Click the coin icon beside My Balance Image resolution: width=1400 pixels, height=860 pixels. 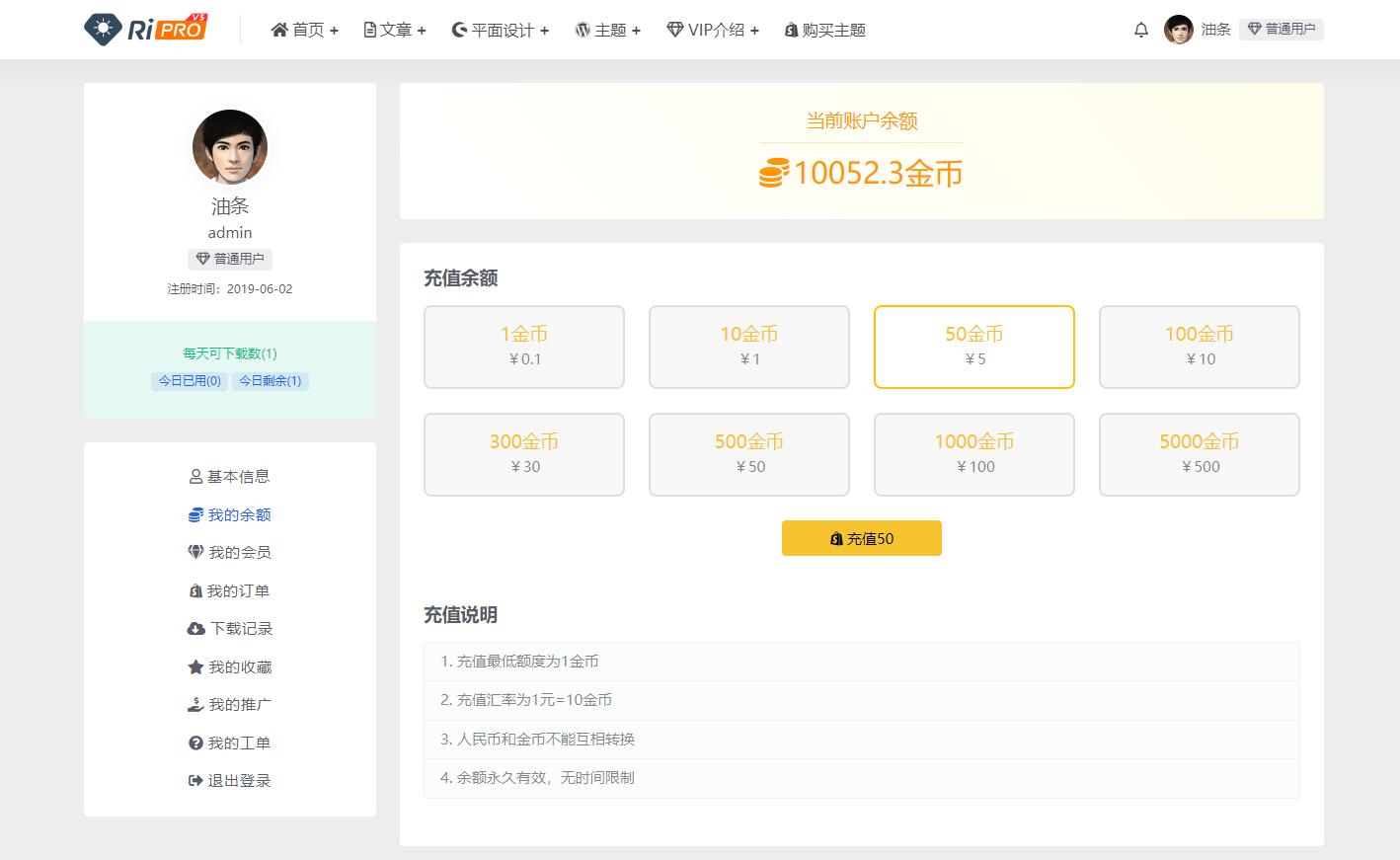click(195, 514)
